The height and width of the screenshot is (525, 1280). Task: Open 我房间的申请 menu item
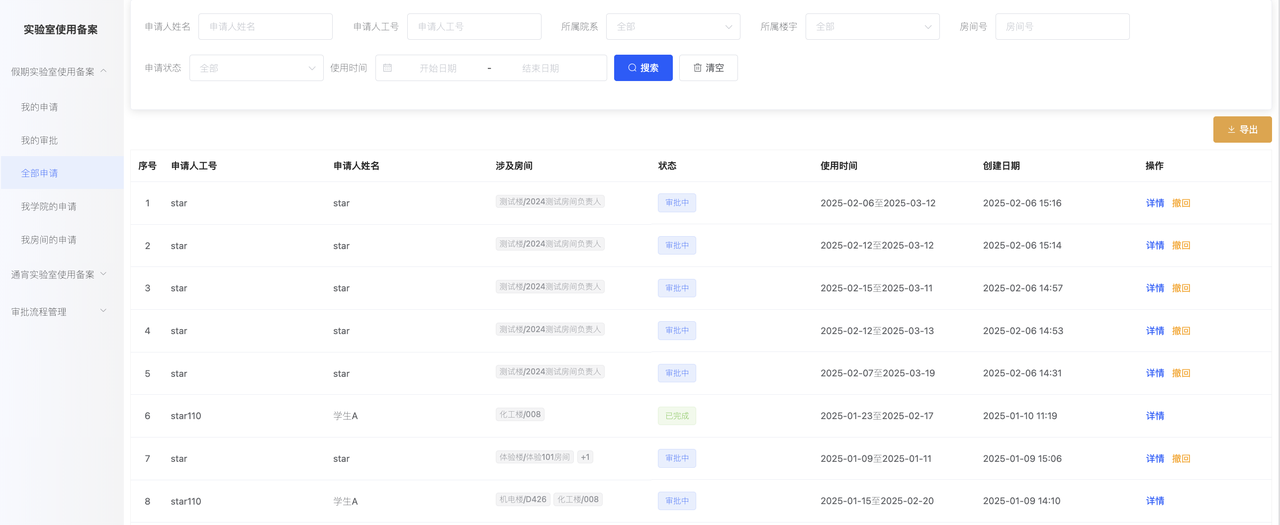61,240
